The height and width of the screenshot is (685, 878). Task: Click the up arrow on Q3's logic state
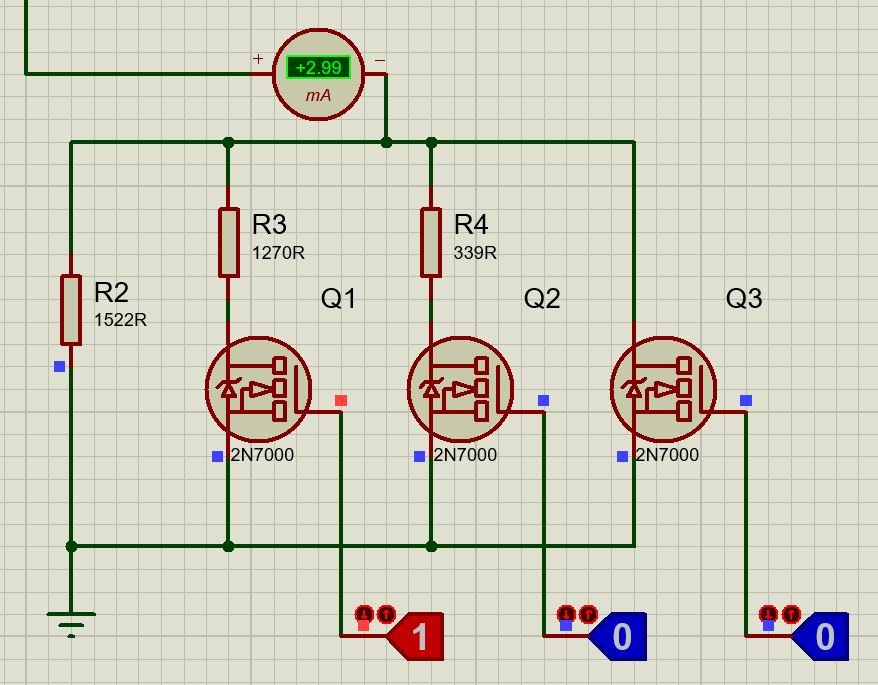click(791, 614)
